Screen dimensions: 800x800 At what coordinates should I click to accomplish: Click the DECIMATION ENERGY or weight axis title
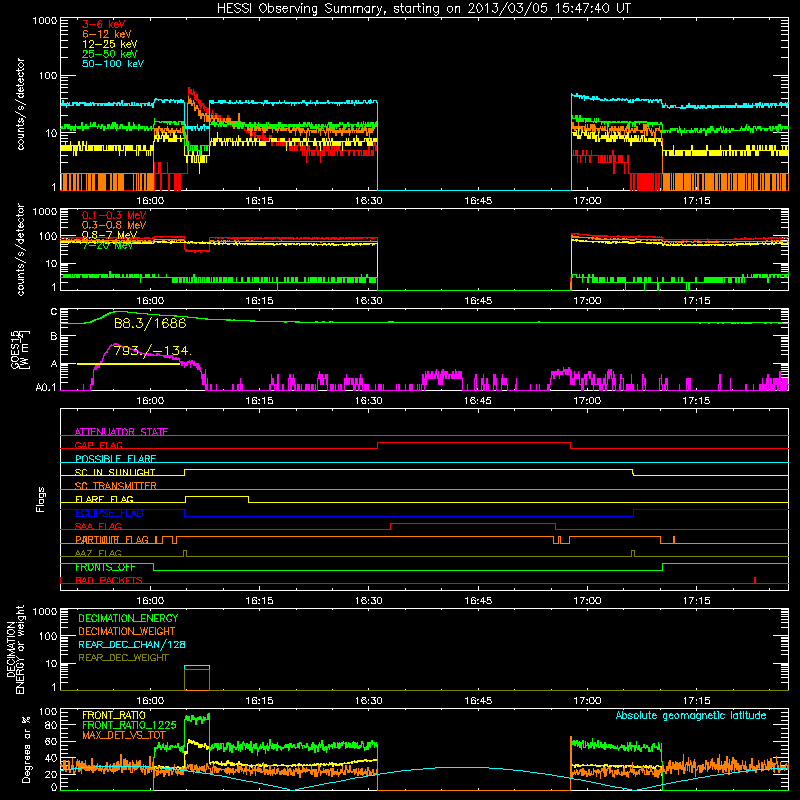[15, 649]
